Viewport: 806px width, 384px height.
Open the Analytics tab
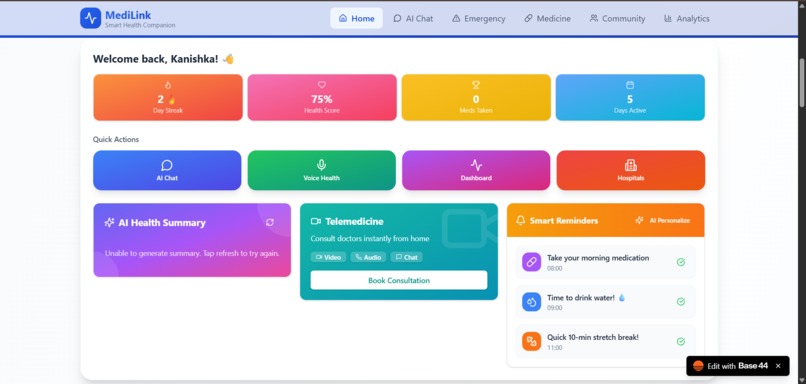[x=687, y=19]
